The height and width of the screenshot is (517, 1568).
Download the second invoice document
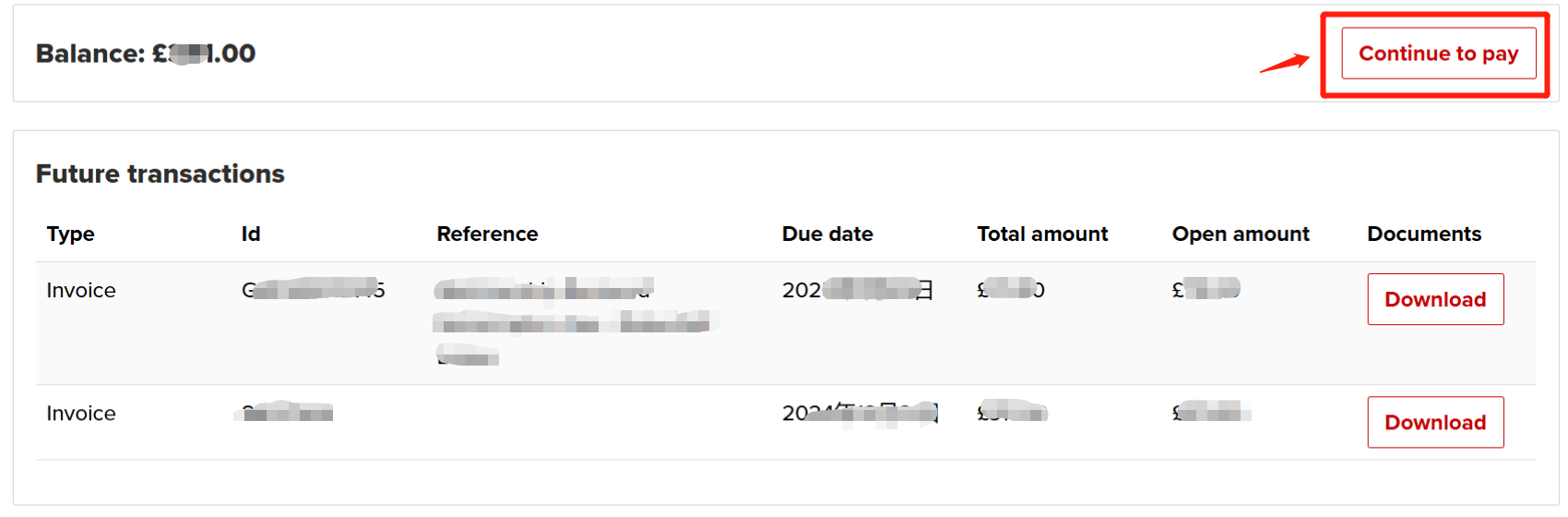click(x=1435, y=422)
